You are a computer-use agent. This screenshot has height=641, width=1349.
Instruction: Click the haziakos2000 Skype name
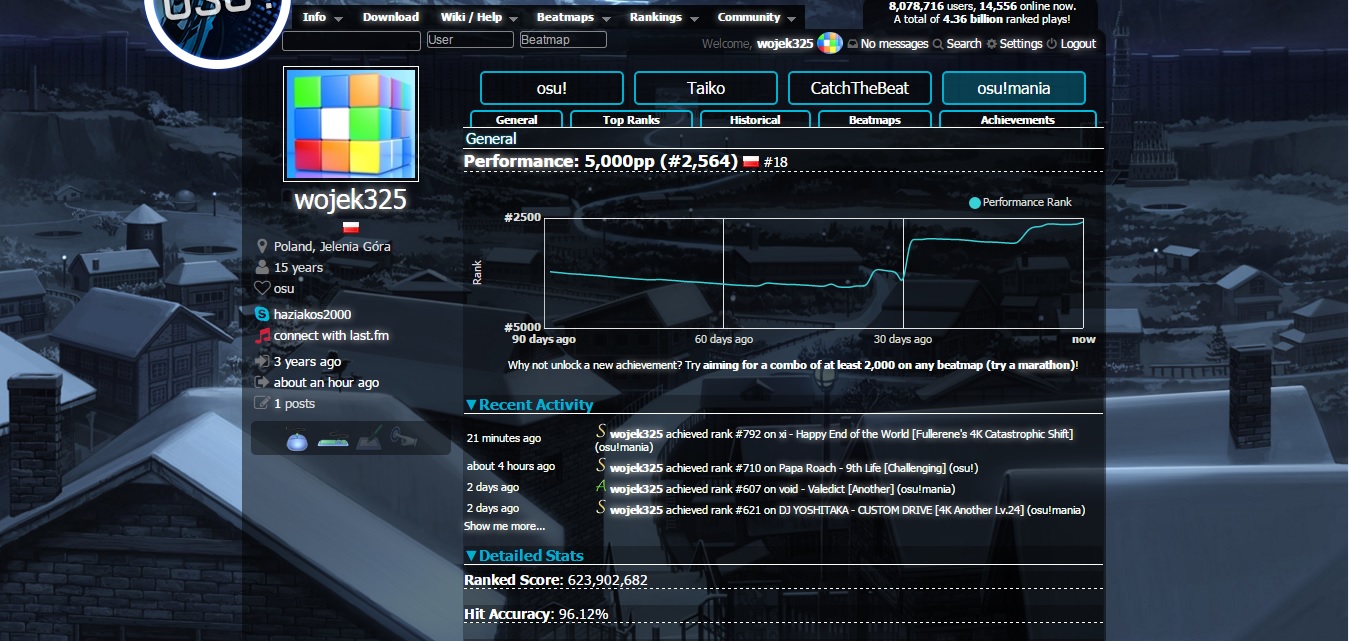[312, 314]
